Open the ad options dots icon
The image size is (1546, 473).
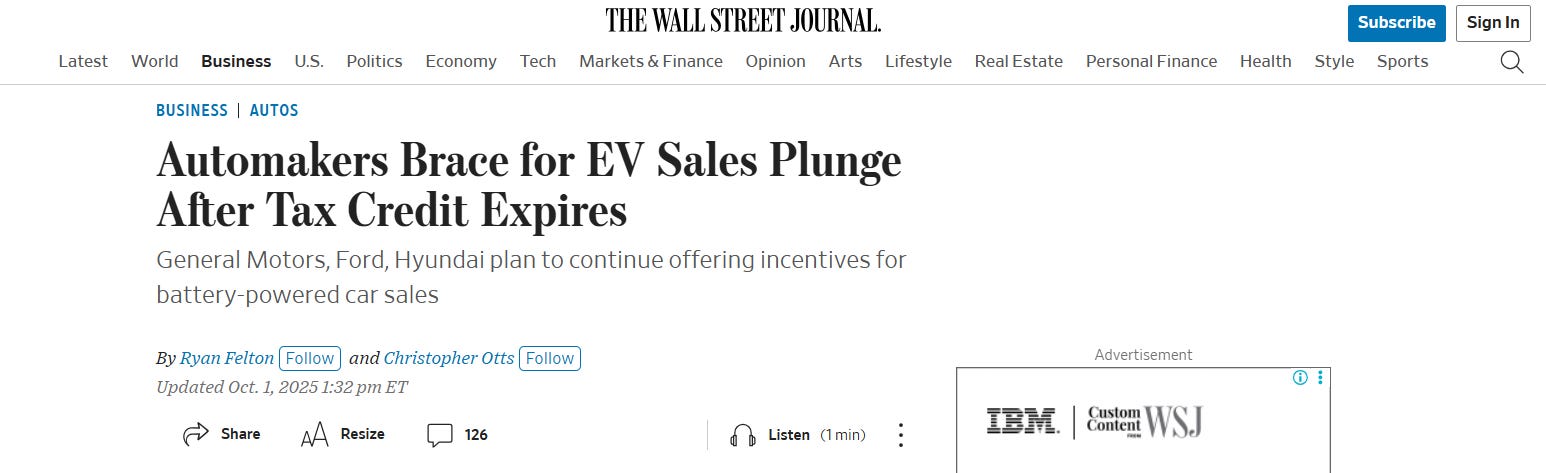click(1320, 378)
